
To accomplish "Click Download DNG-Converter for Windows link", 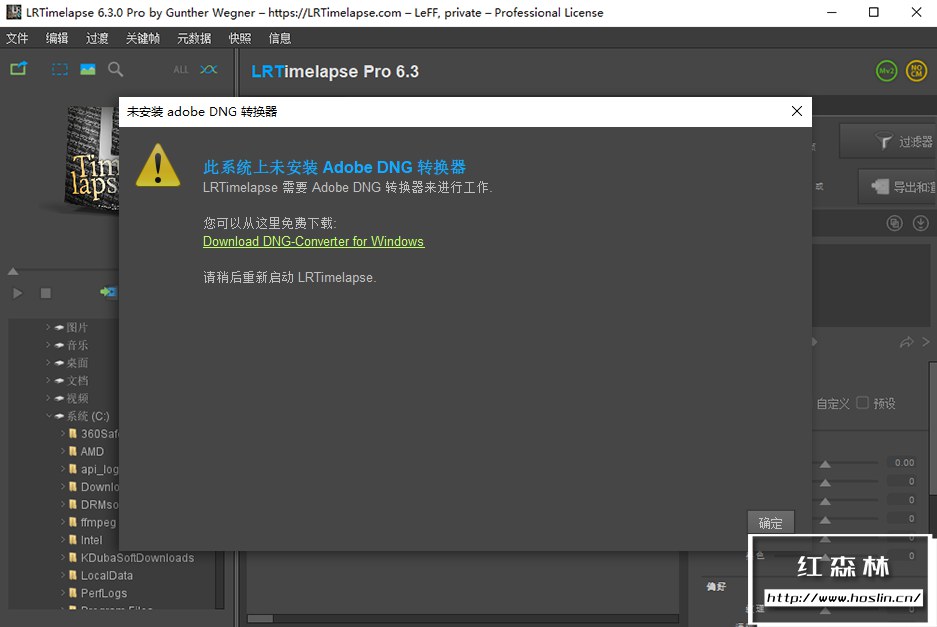I will click(314, 241).
